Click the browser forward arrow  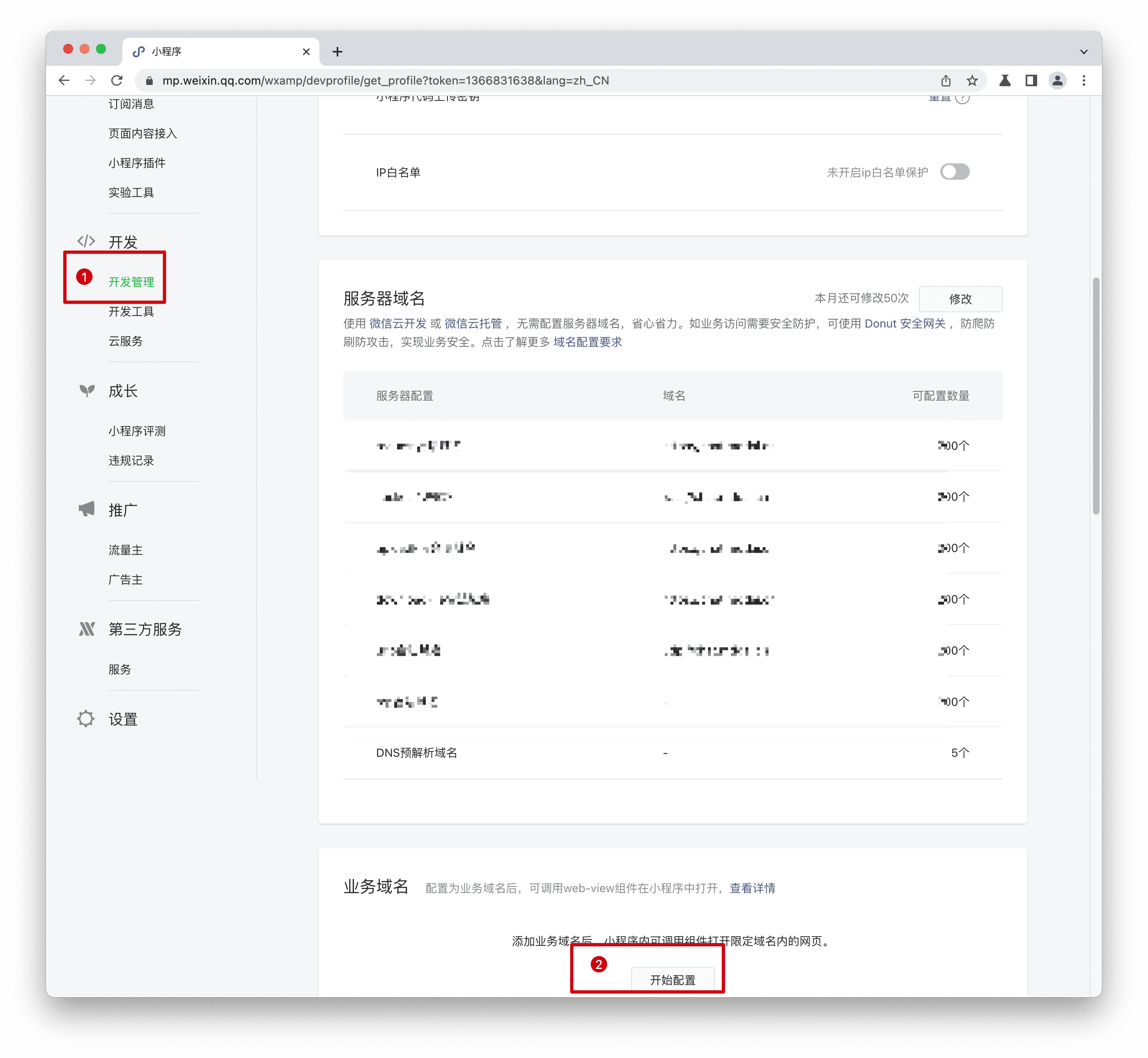coord(90,81)
